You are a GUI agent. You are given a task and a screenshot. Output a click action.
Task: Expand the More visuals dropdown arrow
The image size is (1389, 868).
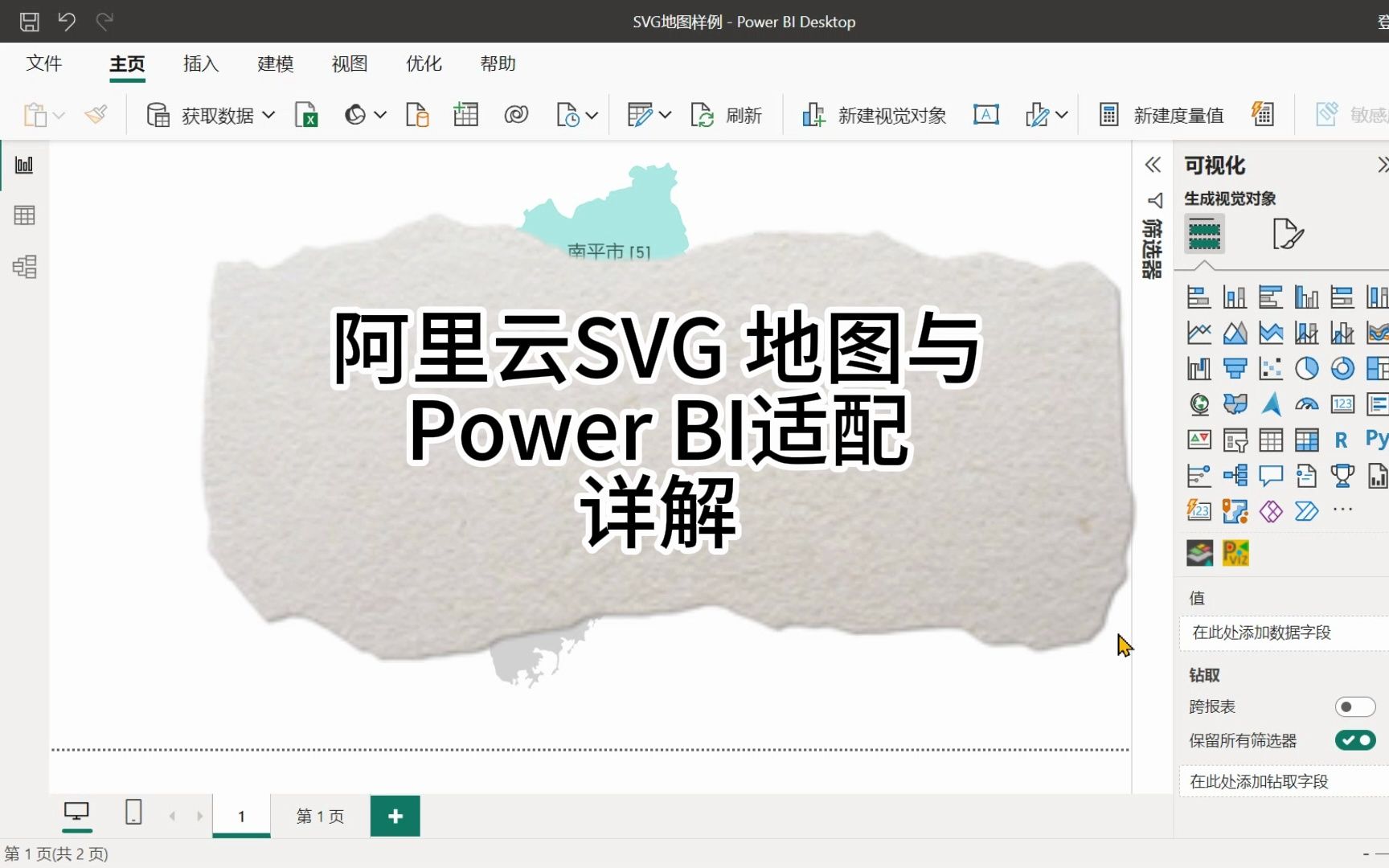pyautogui.click(x=1062, y=116)
